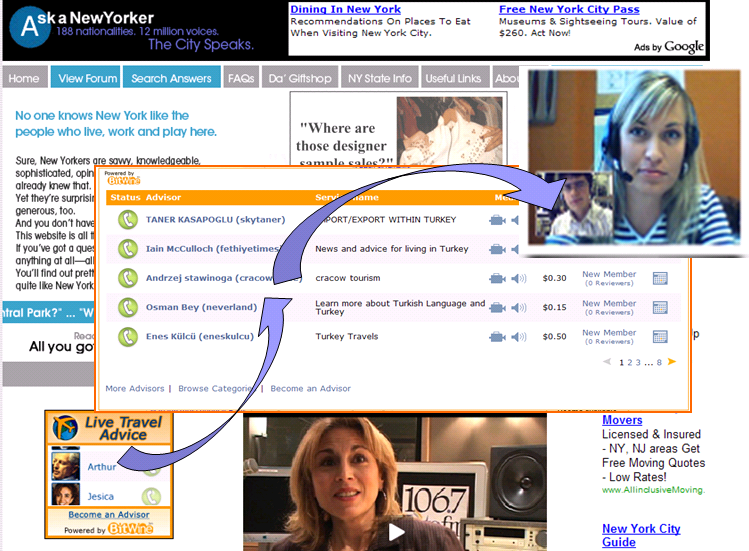Open New York City Guide link
The width and height of the screenshot is (749, 551).
click(x=641, y=535)
